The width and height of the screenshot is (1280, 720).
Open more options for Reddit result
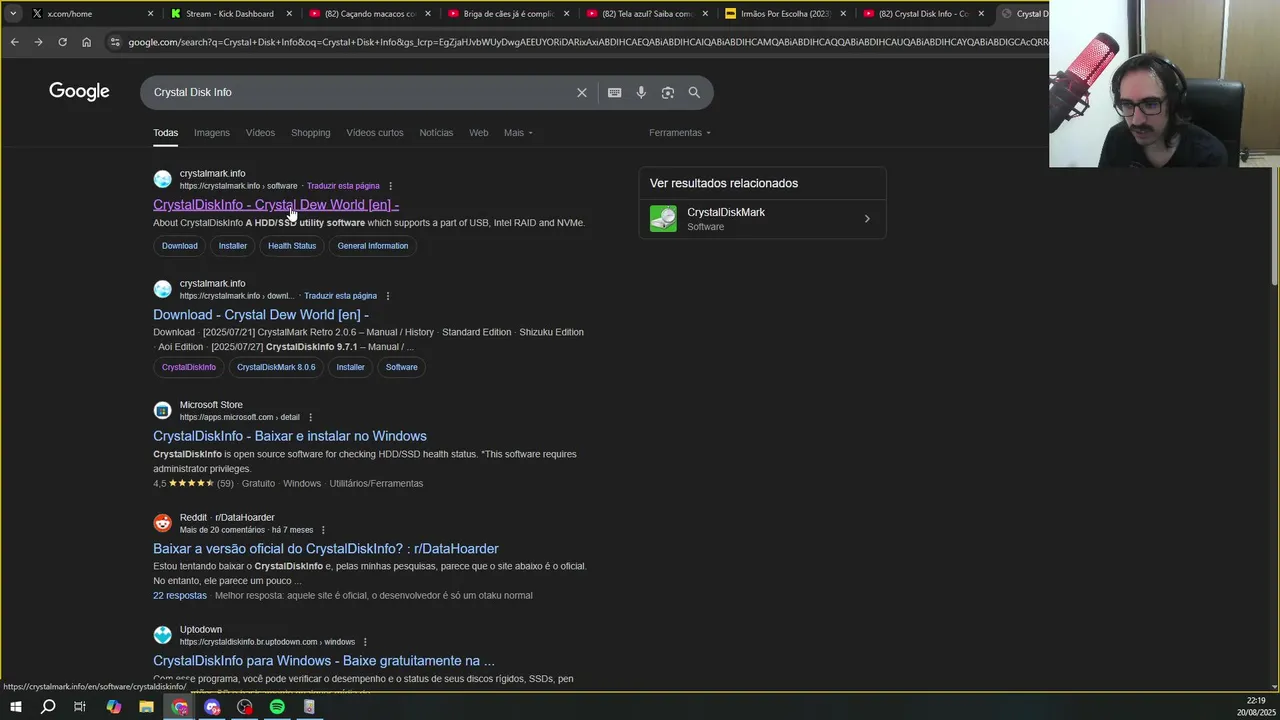tap(323, 530)
